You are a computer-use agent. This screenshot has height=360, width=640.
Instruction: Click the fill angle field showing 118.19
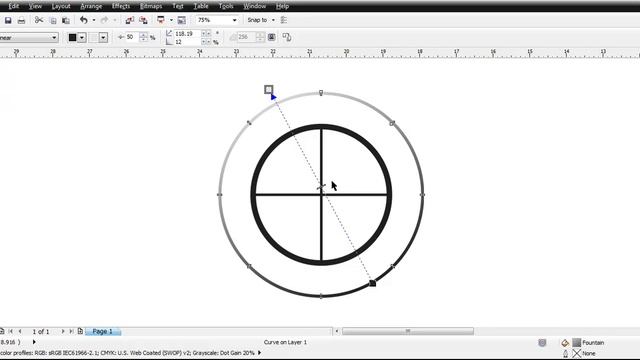coord(187,33)
